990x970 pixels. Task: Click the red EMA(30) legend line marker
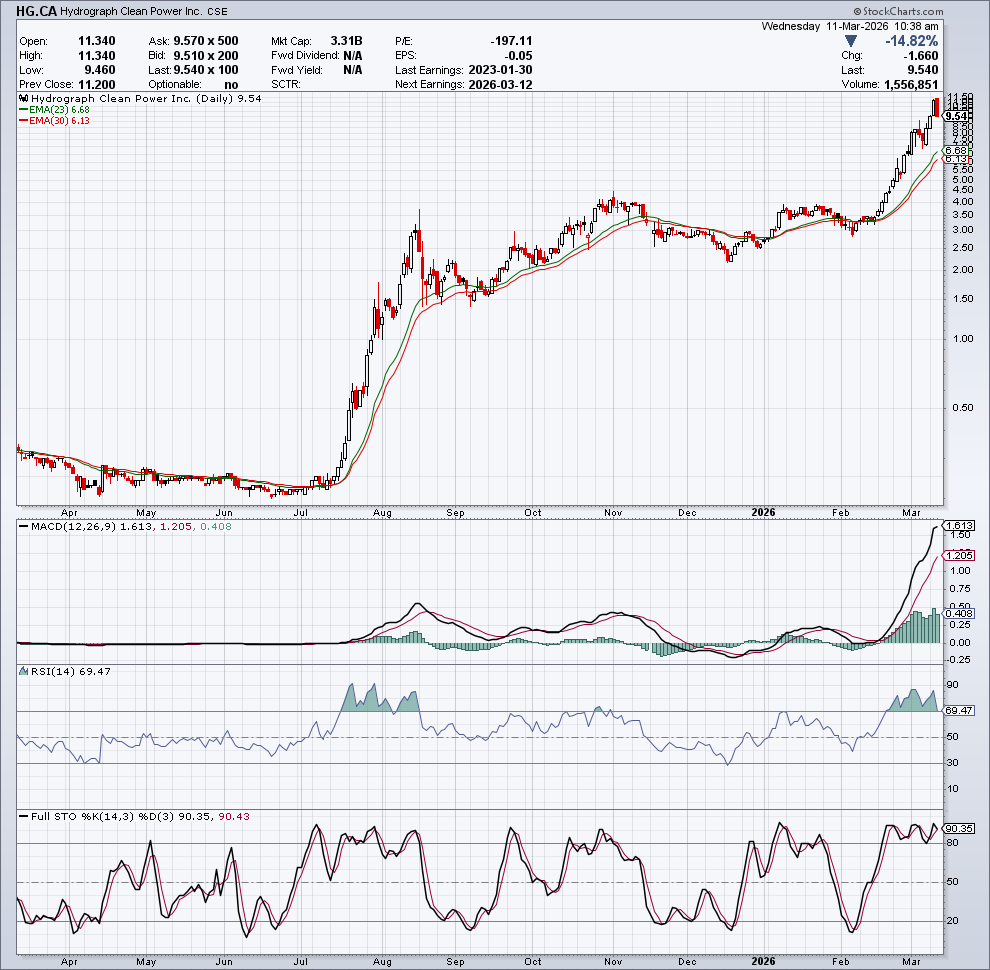pyautogui.click(x=24, y=121)
